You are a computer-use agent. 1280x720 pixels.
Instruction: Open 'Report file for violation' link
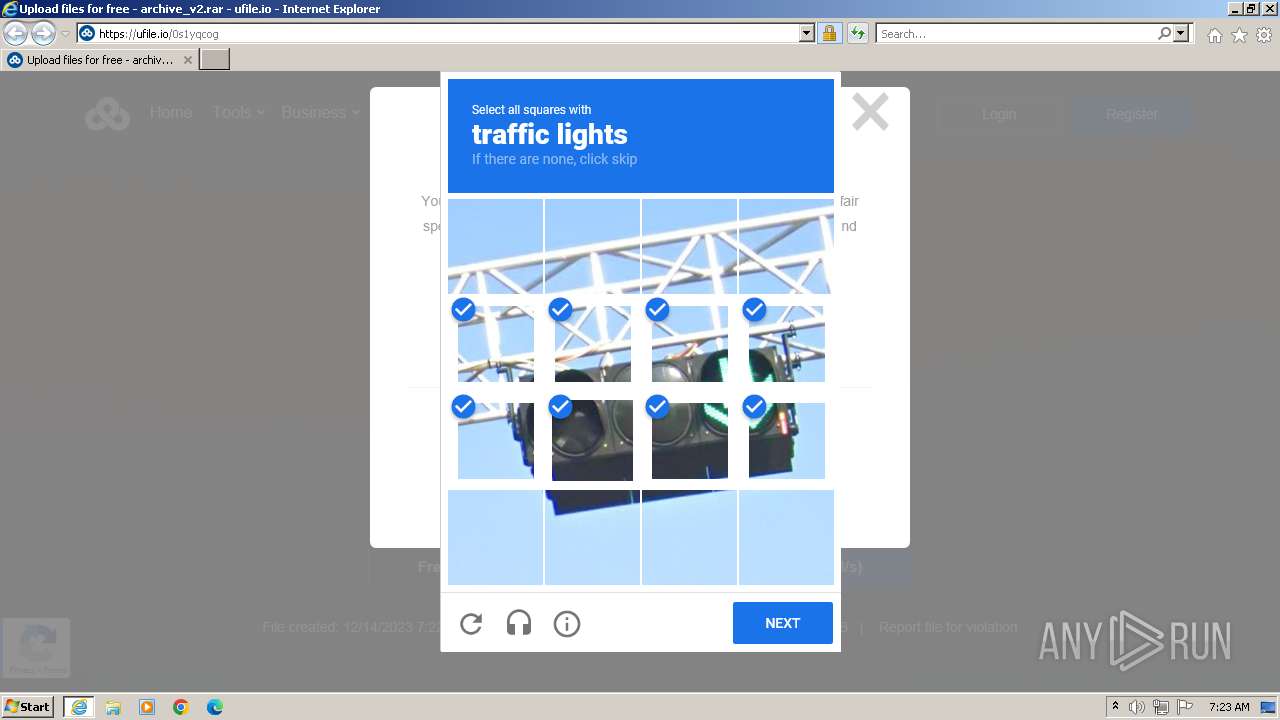(948, 627)
